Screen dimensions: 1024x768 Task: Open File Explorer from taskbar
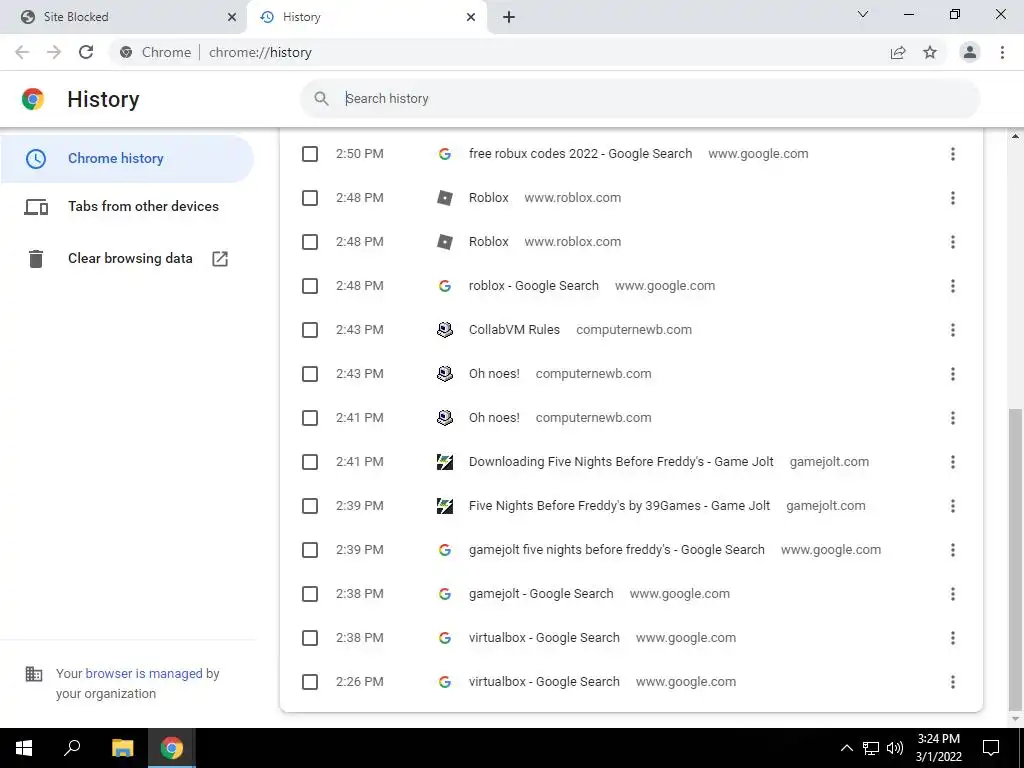coord(122,748)
